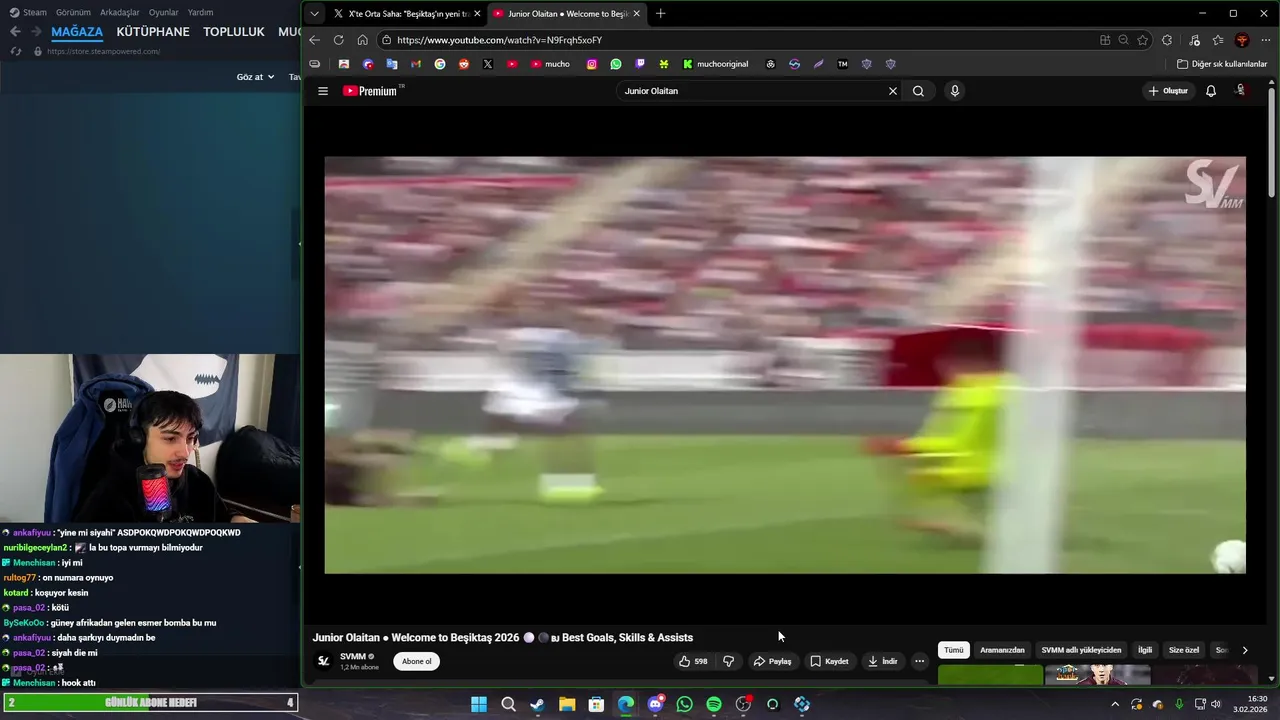Screen dimensions: 1280x720
Task: Open Spotify from the Windows taskbar
Action: click(x=714, y=704)
